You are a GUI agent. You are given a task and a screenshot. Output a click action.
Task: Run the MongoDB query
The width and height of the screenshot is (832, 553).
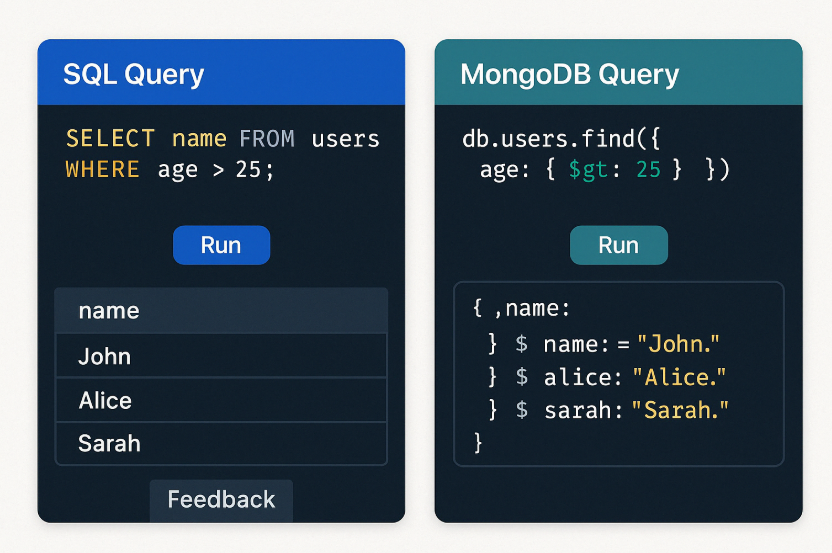pyautogui.click(x=619, y=245)
